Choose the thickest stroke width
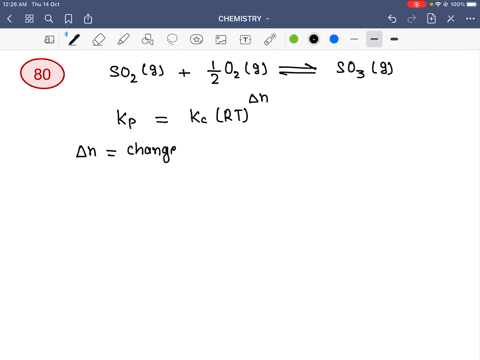480x360 pixels. (394, 39)
